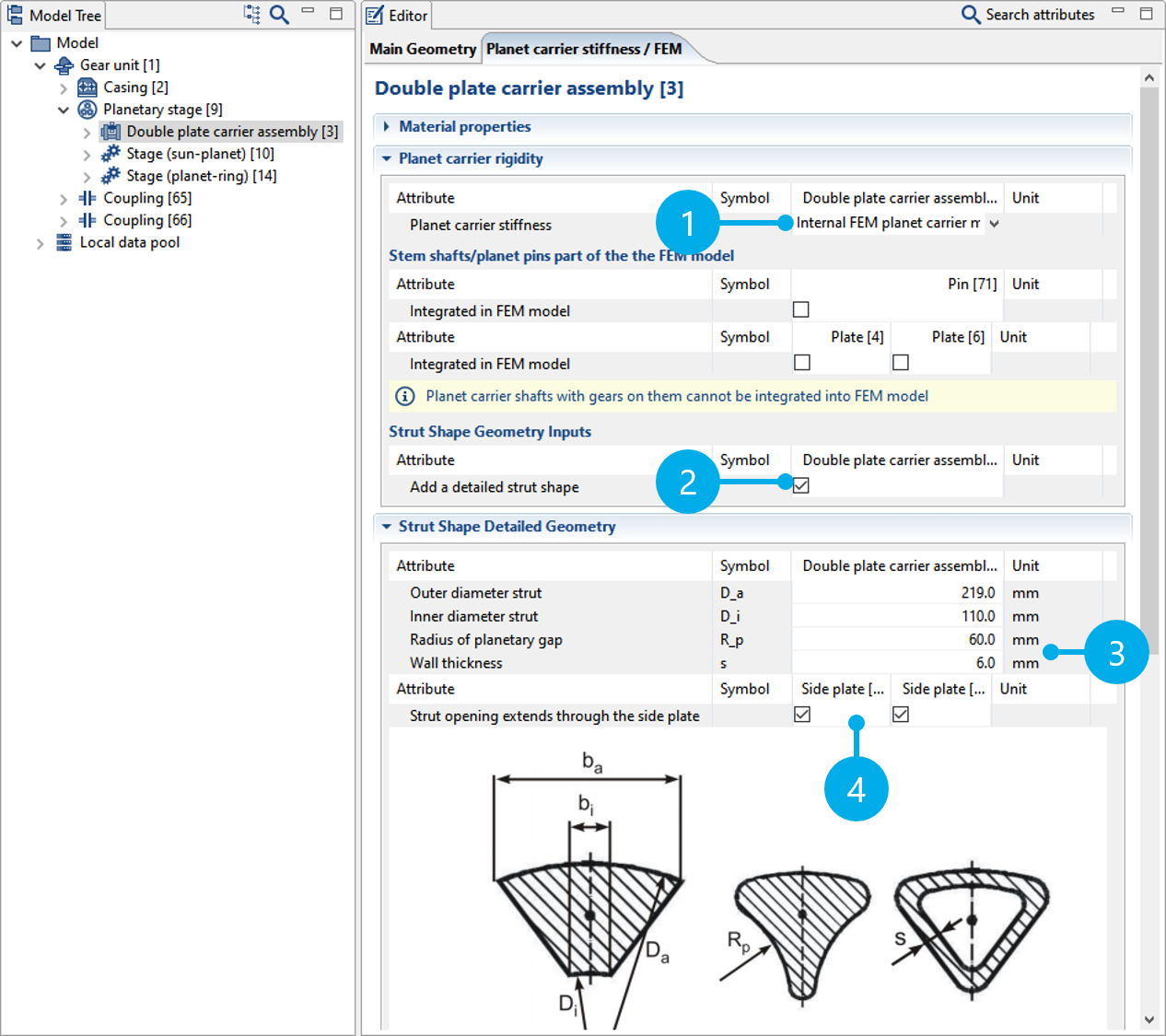Click the Planetary stage [9] icon
1166x1036 pixels.
pos(87,110)
